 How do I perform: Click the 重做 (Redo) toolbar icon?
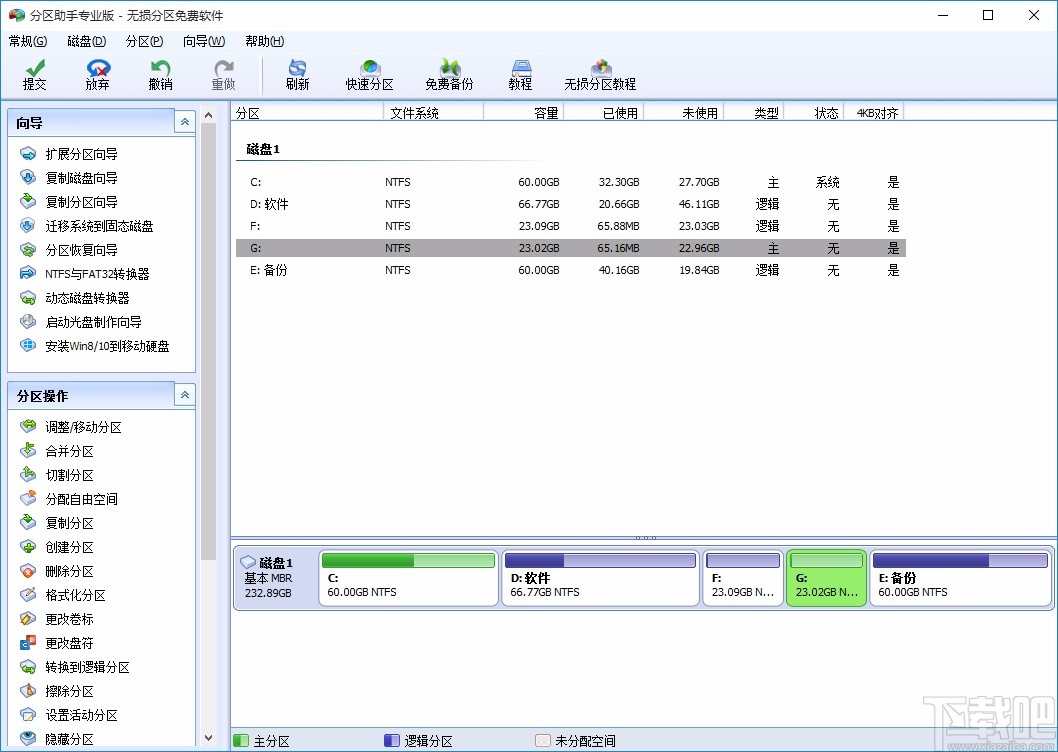(x=223, y=69)
